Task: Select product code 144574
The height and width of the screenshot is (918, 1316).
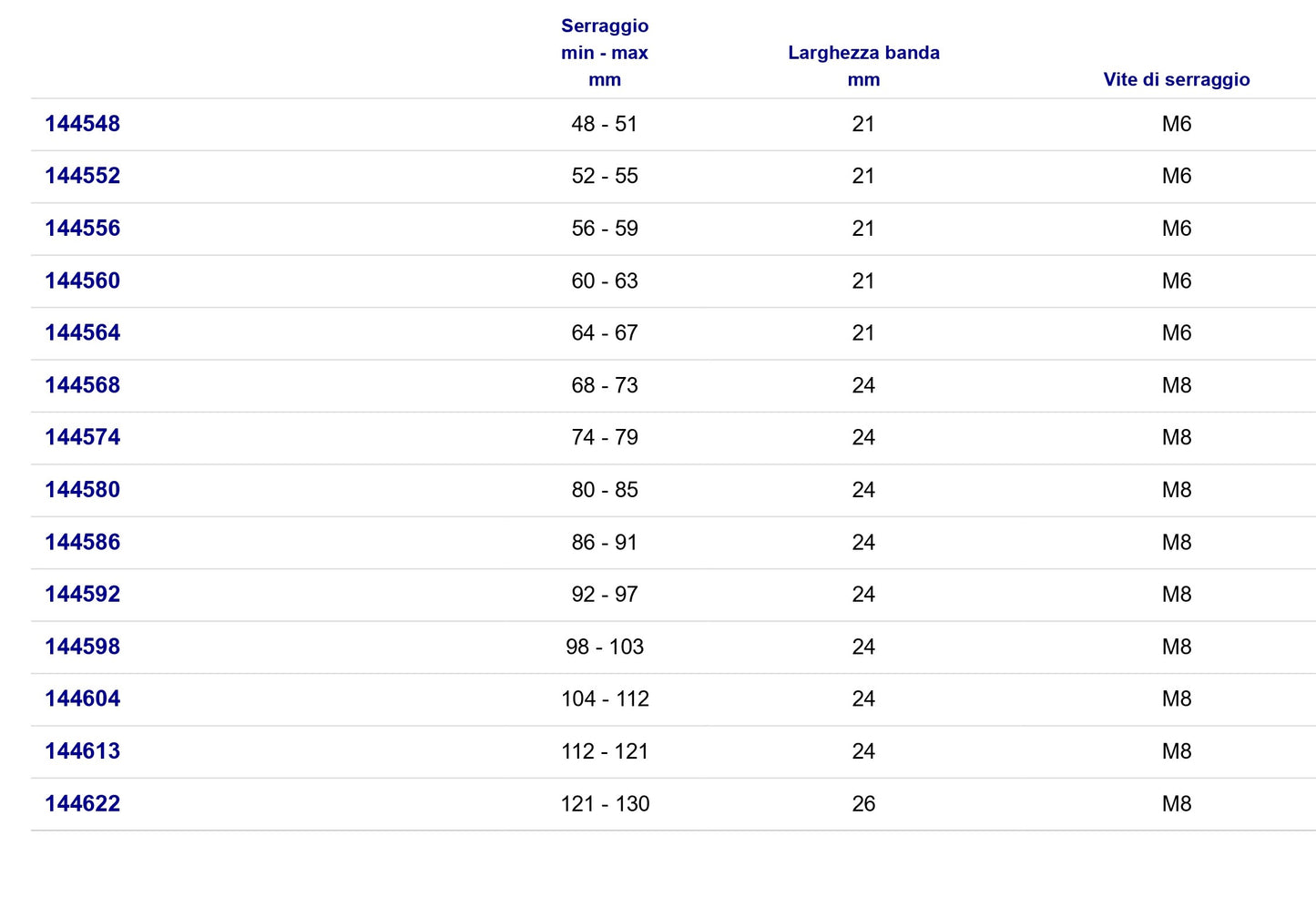Action: coord(82,437)
